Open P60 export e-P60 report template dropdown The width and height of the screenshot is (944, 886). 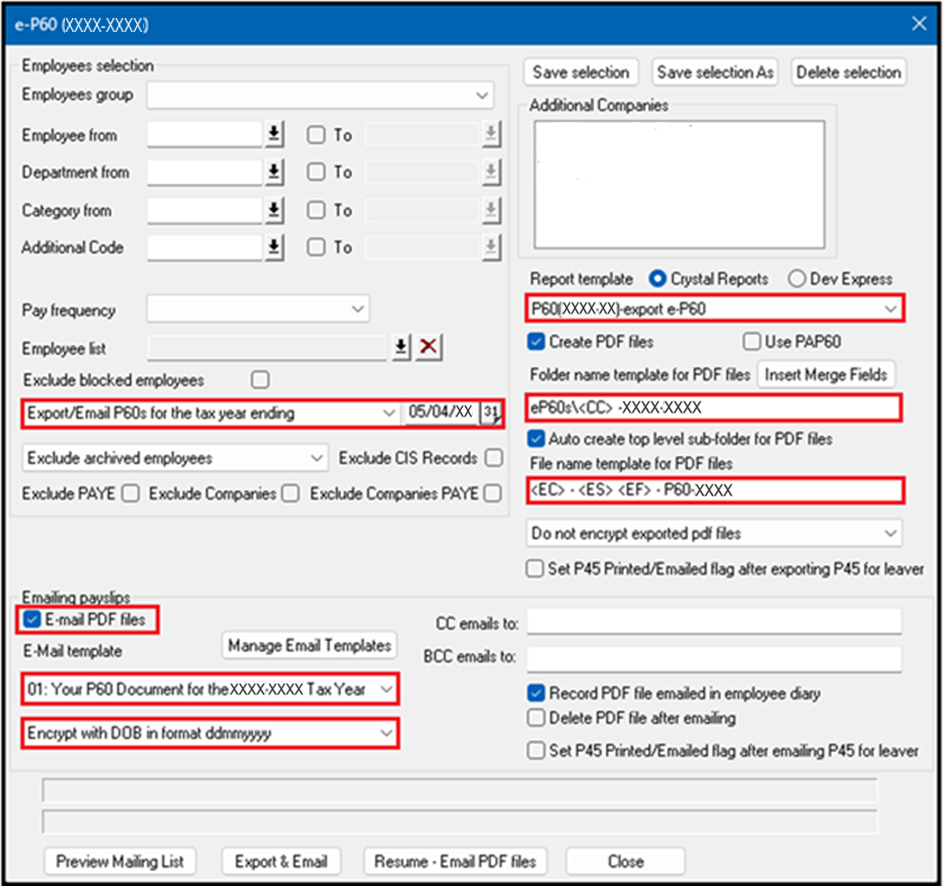coord(715,309)
